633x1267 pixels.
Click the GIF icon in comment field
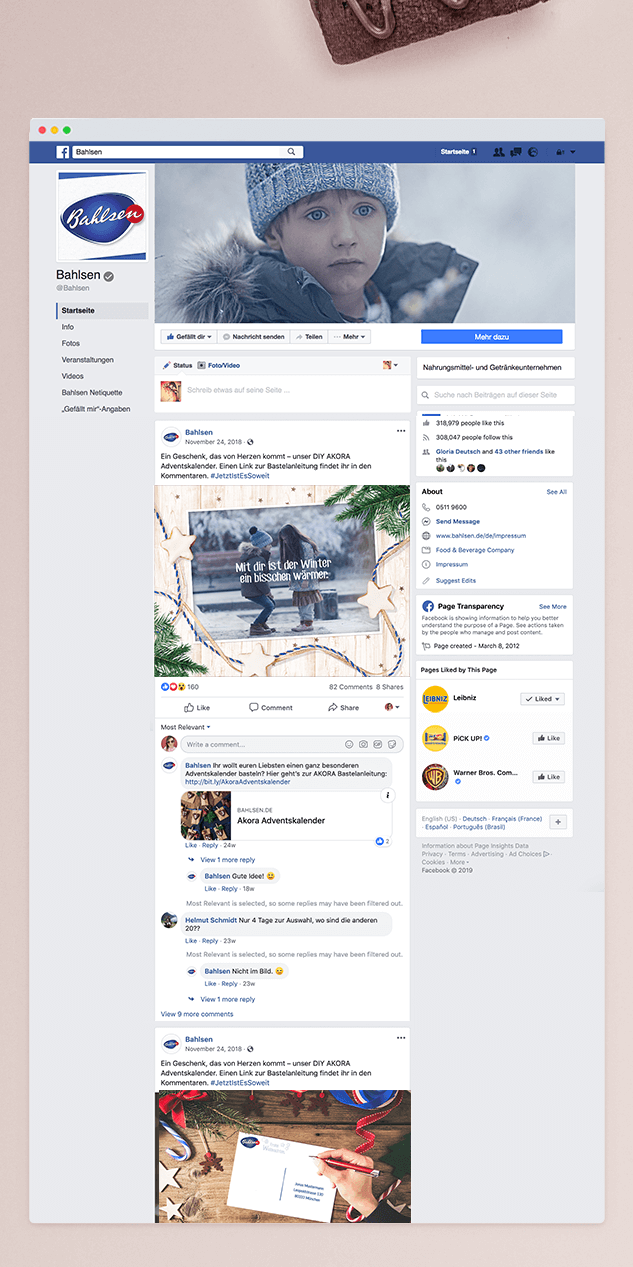pos(379,744)
